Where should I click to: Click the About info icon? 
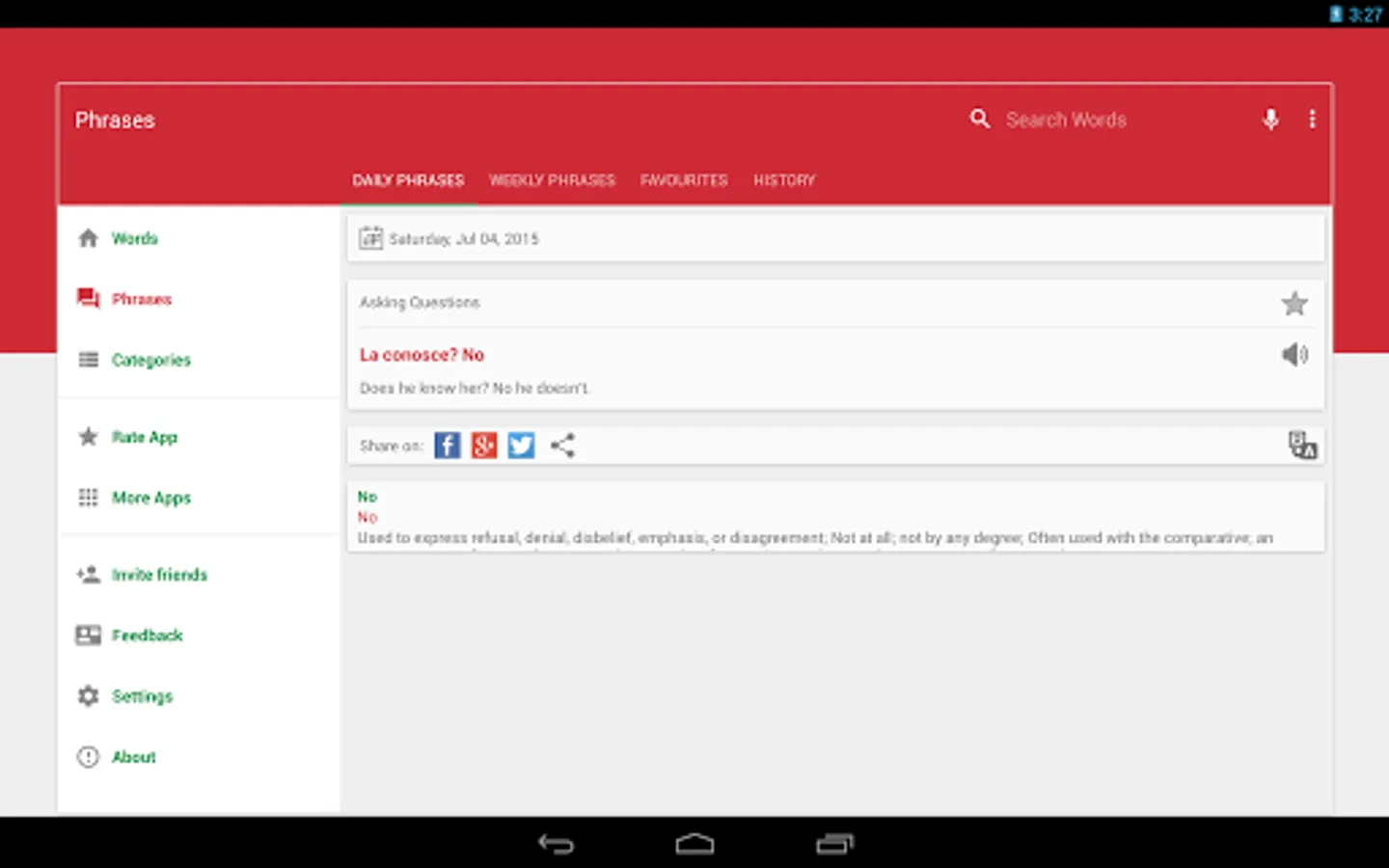pyautogui.click(x=88, y=757)
